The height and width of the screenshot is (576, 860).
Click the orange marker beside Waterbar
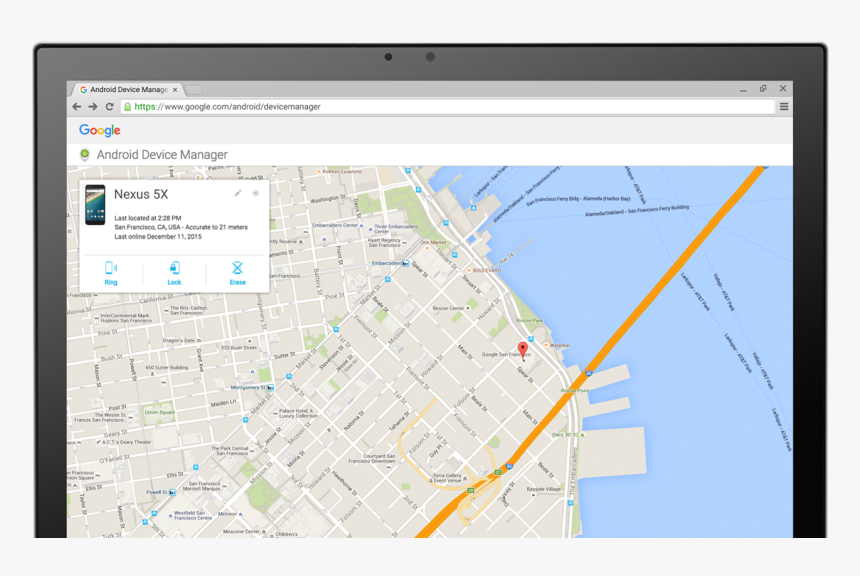(546, 345)
